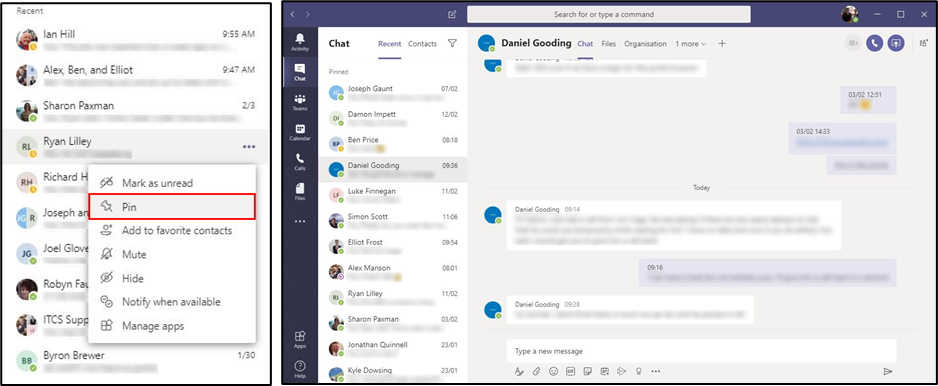Start an audio call with Daniel Gooding
This screenshot has width=938, height=386.
[874, 43]
